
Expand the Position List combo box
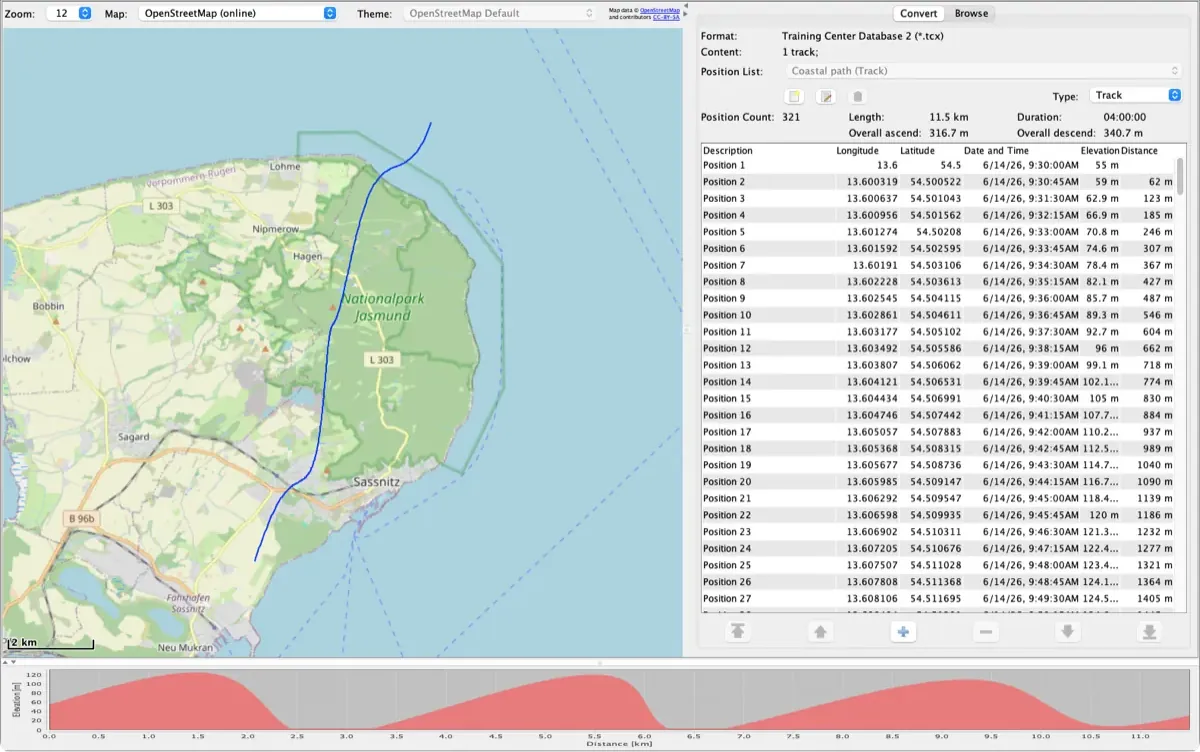click(984, 71)
